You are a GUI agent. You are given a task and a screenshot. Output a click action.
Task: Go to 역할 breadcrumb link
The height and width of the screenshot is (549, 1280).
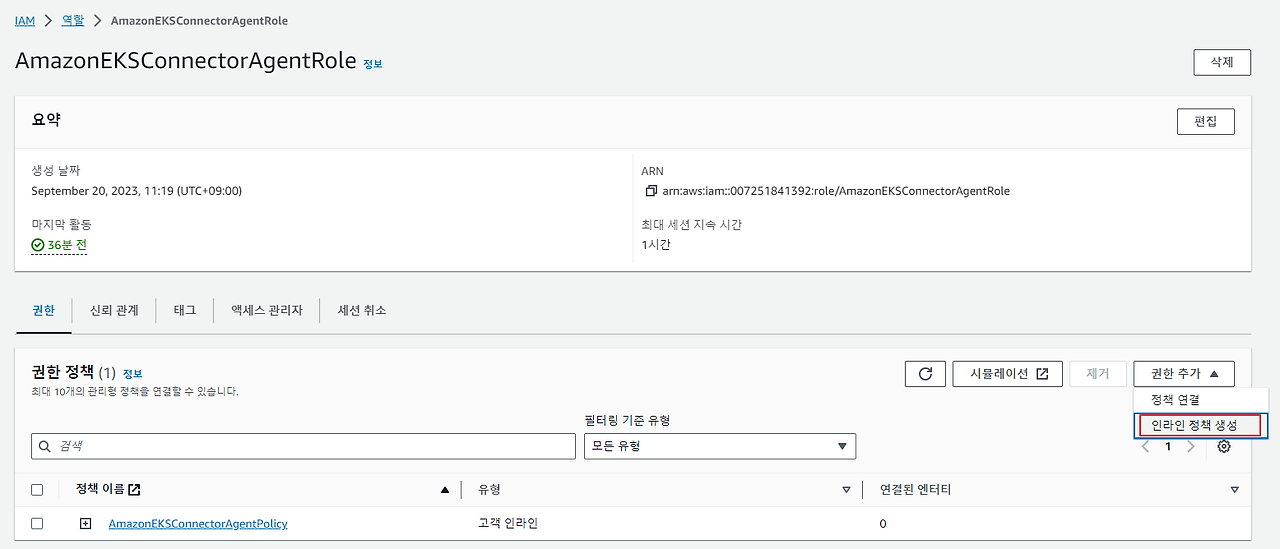[74, 20]
